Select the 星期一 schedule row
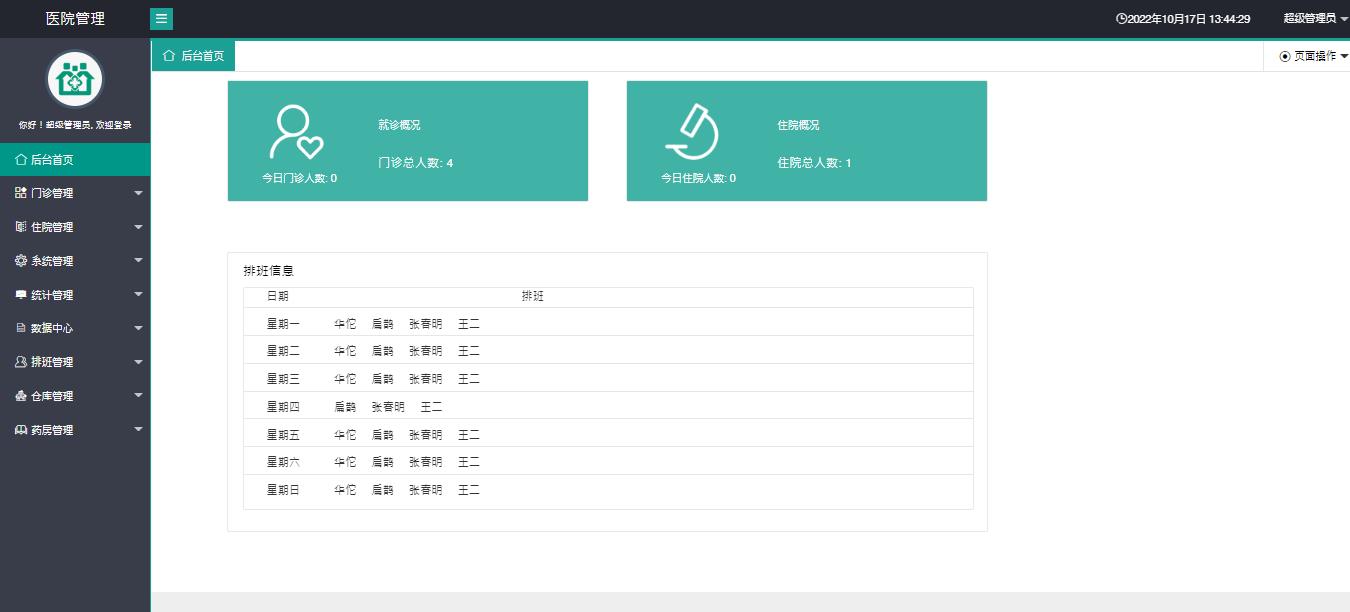The width and height of the screenshot is (1350, 612). [608, 323]
